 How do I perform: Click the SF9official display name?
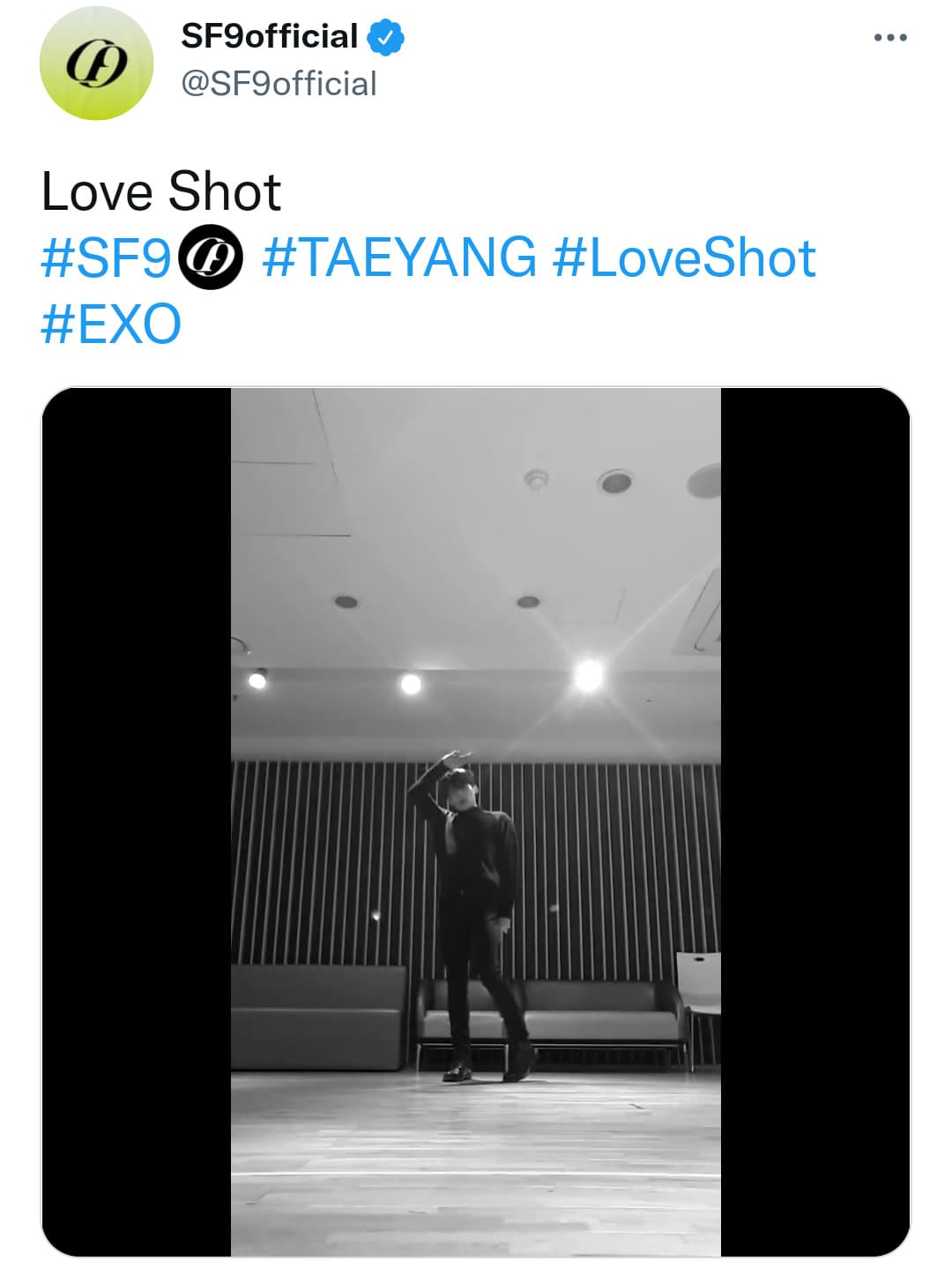pyautogui.click(x=270, y=36)
